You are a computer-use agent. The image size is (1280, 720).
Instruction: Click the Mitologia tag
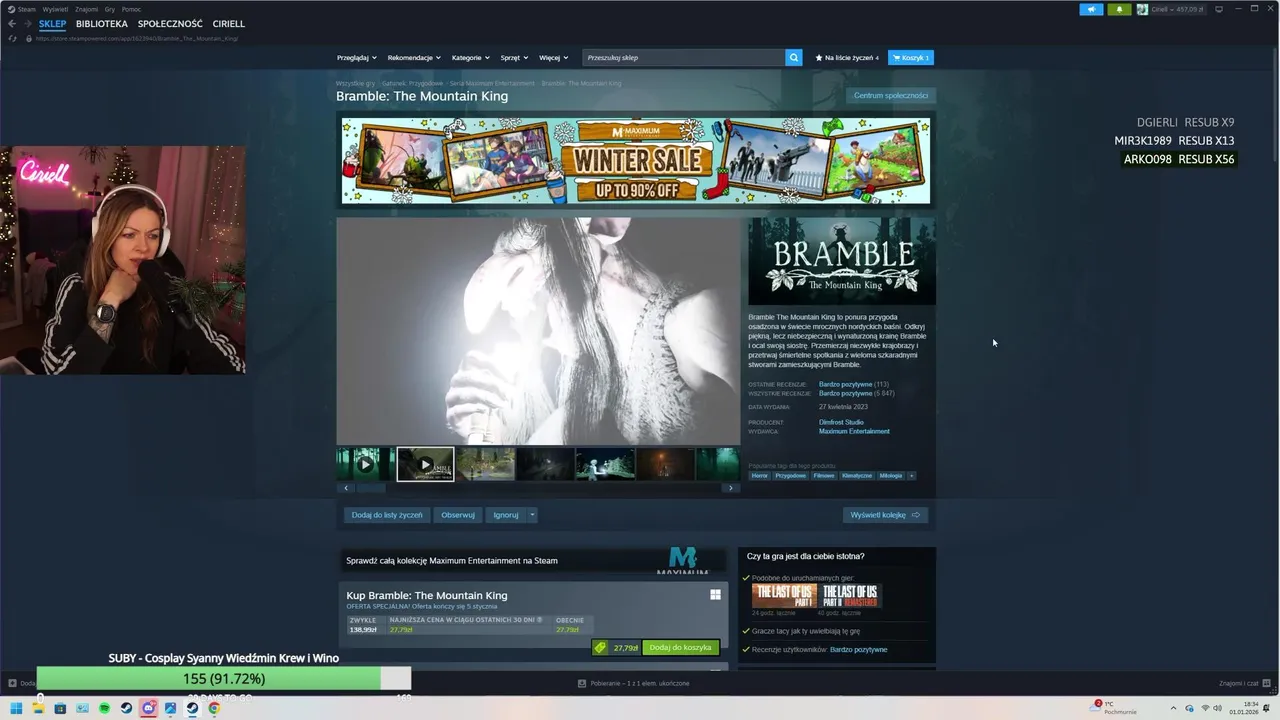click(x=891, y=476)
